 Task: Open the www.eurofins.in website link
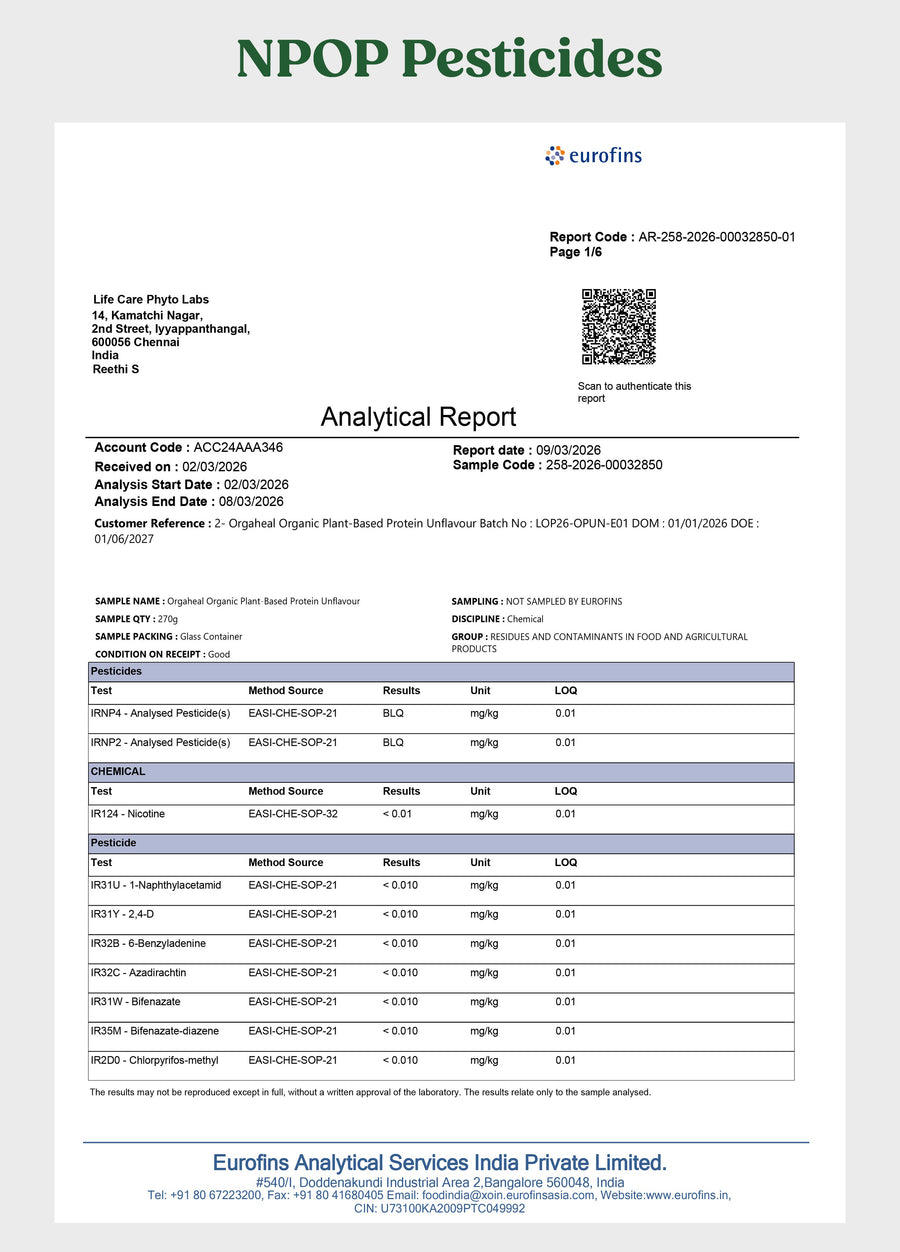[x=688, y=1195]
